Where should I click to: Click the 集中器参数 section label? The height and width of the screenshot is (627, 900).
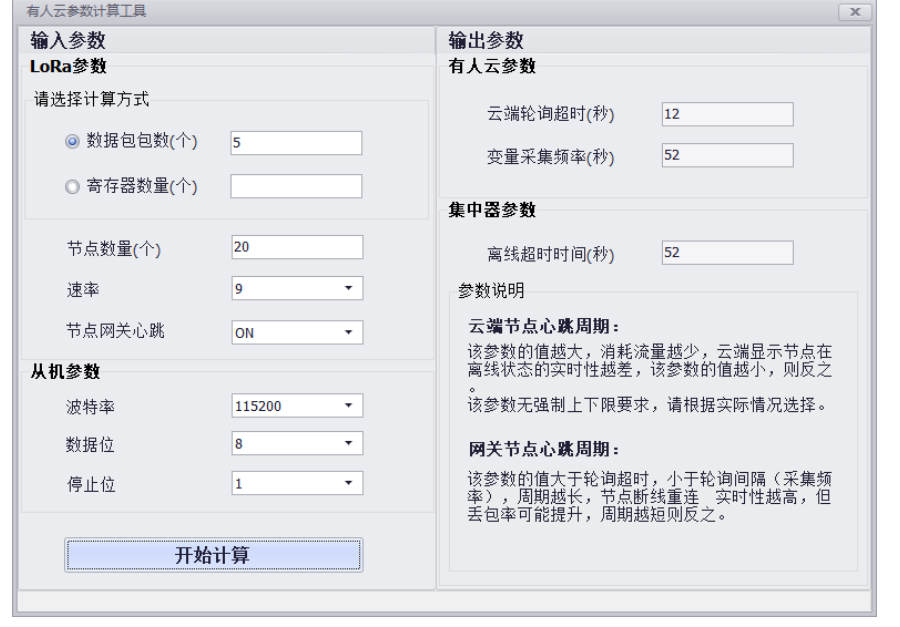pos(492,210)
